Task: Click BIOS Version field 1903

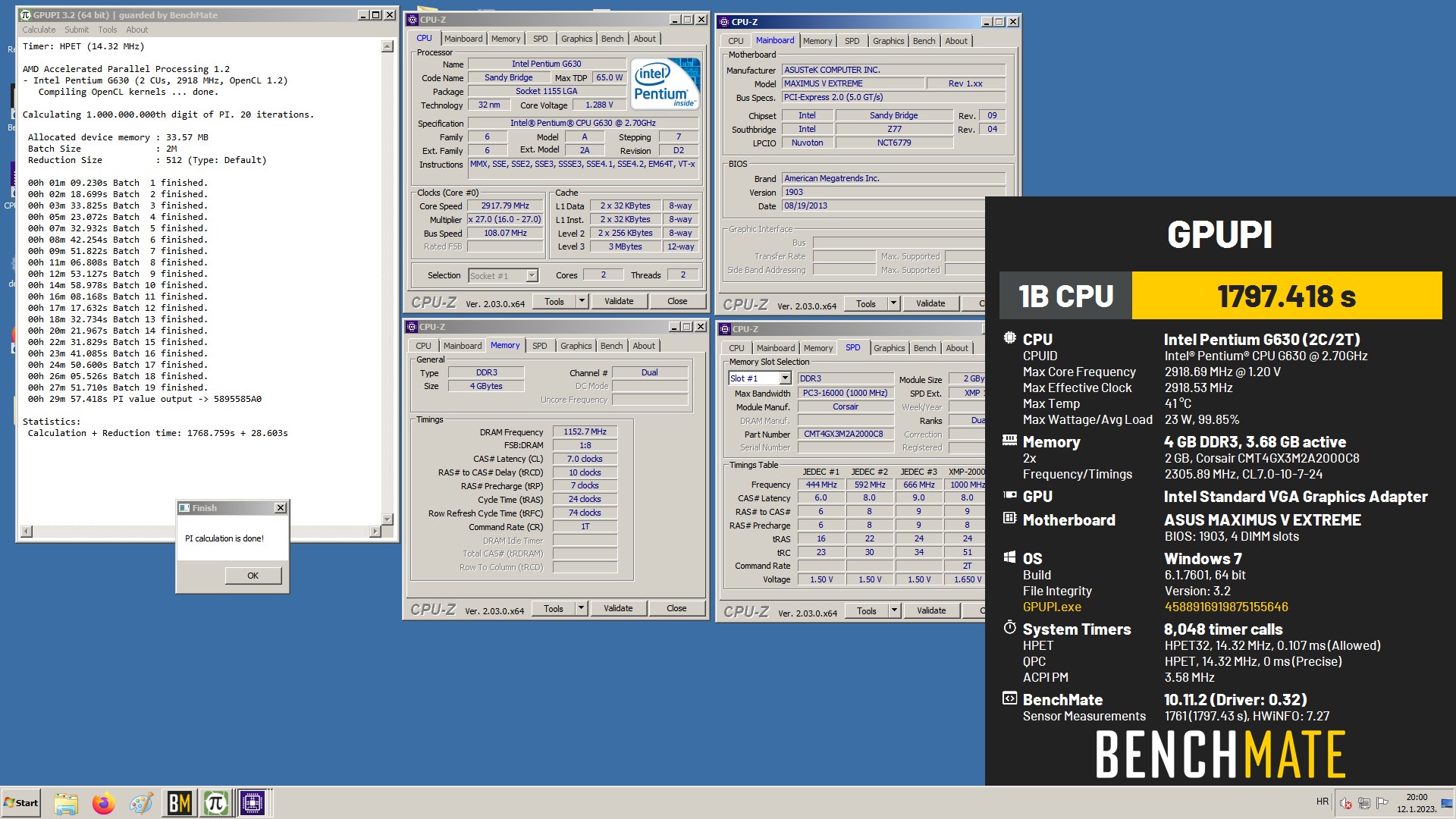Action: click(x=893, y=192)
